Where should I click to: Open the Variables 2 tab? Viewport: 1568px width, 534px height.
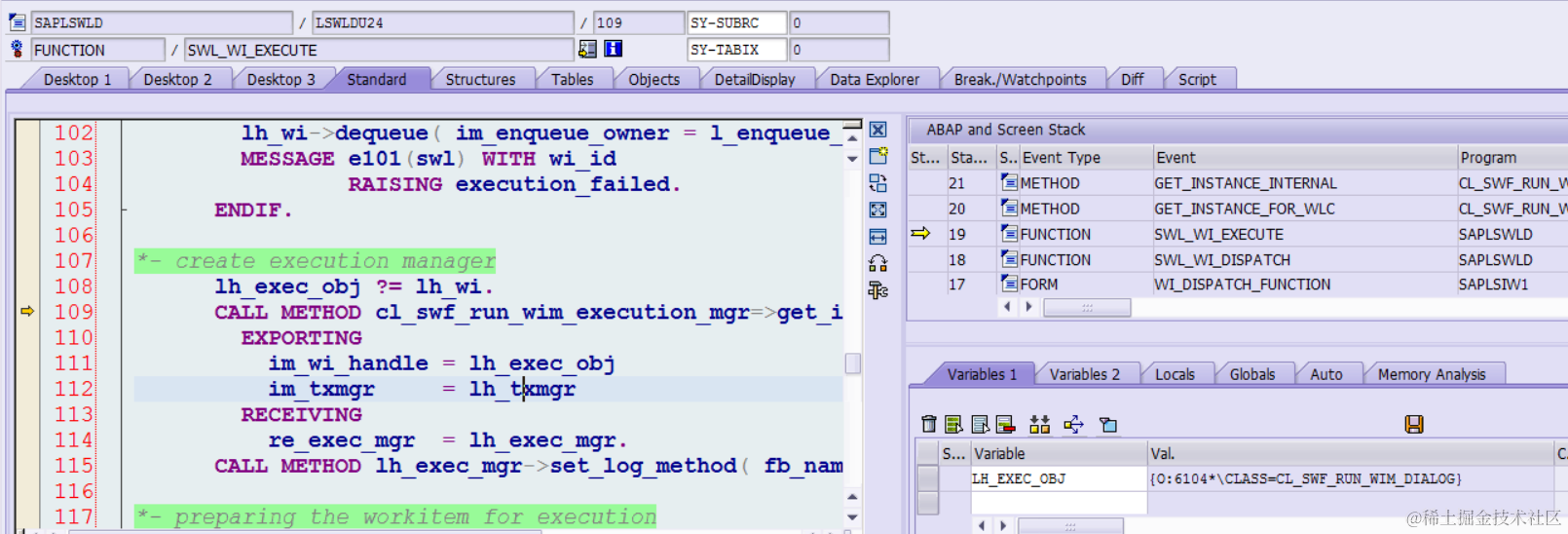[x=1084, y=374]
